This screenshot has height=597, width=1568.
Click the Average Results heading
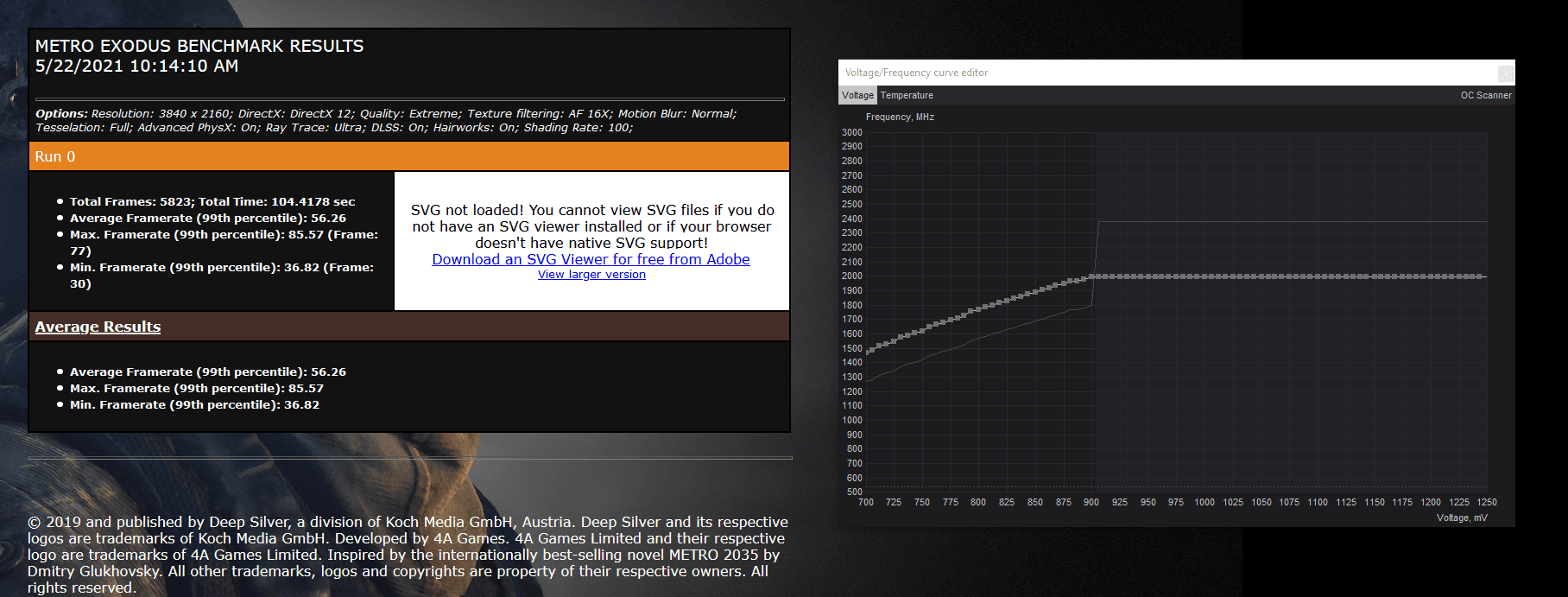tap(98, 327)
